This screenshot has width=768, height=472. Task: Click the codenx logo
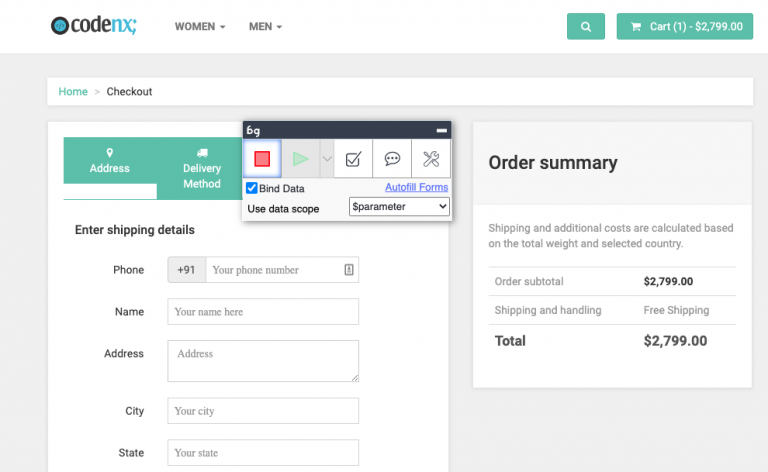pyautogui.click(x=94, y=26)
